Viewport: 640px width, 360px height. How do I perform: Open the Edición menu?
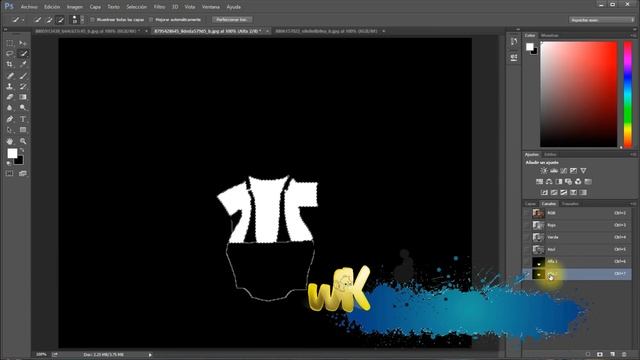click(x=52, y=7)
